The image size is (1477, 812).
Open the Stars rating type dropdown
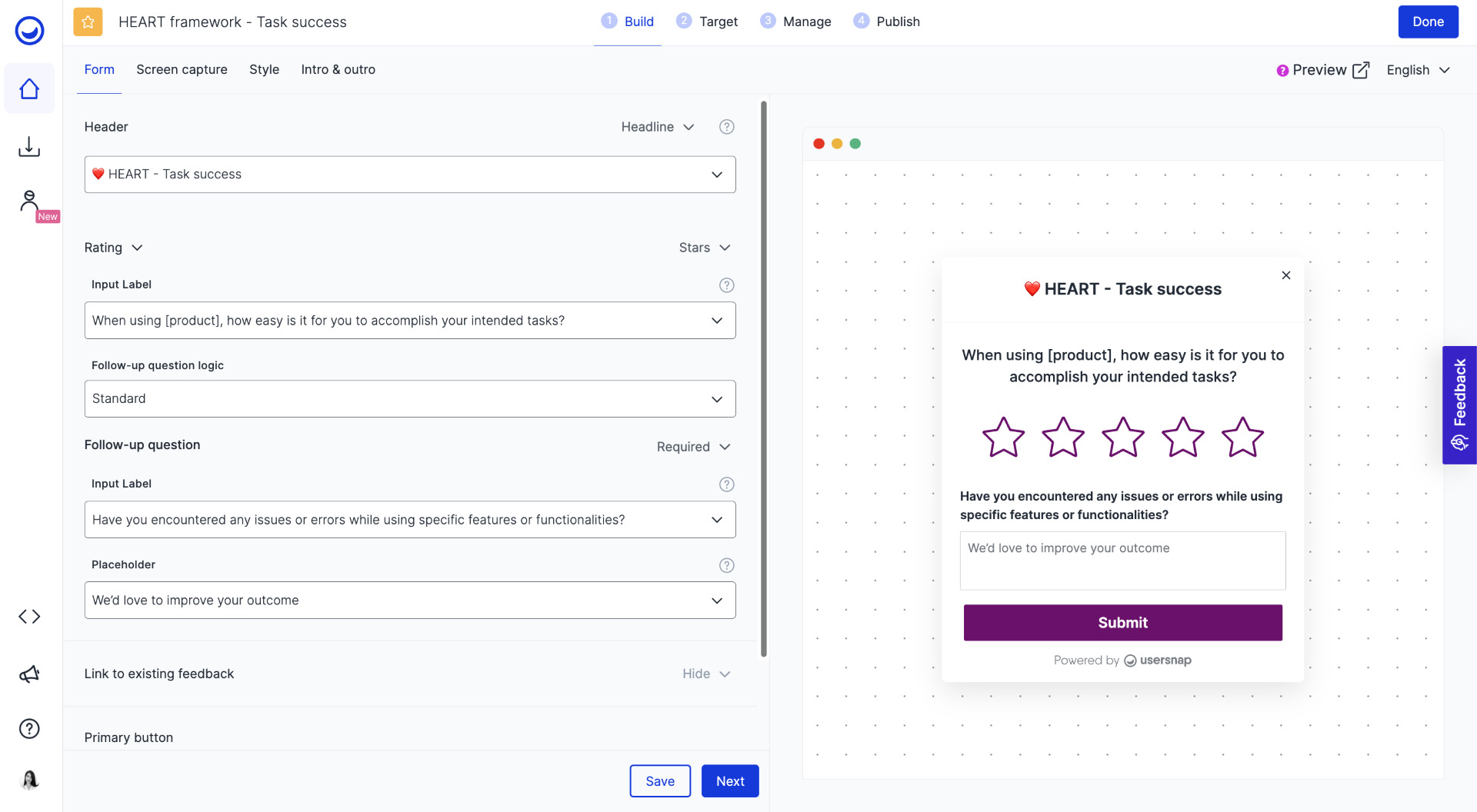(704, 248)
